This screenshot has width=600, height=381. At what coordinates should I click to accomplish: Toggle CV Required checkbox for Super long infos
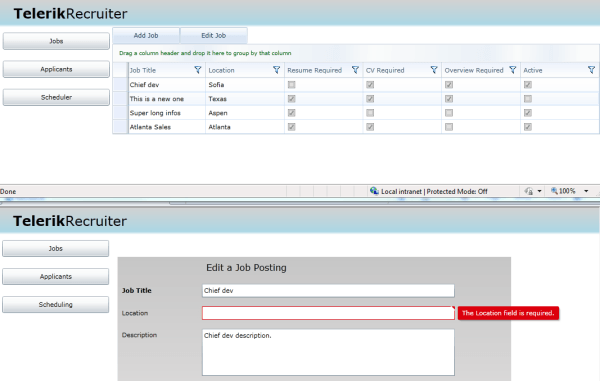(370, 113)
